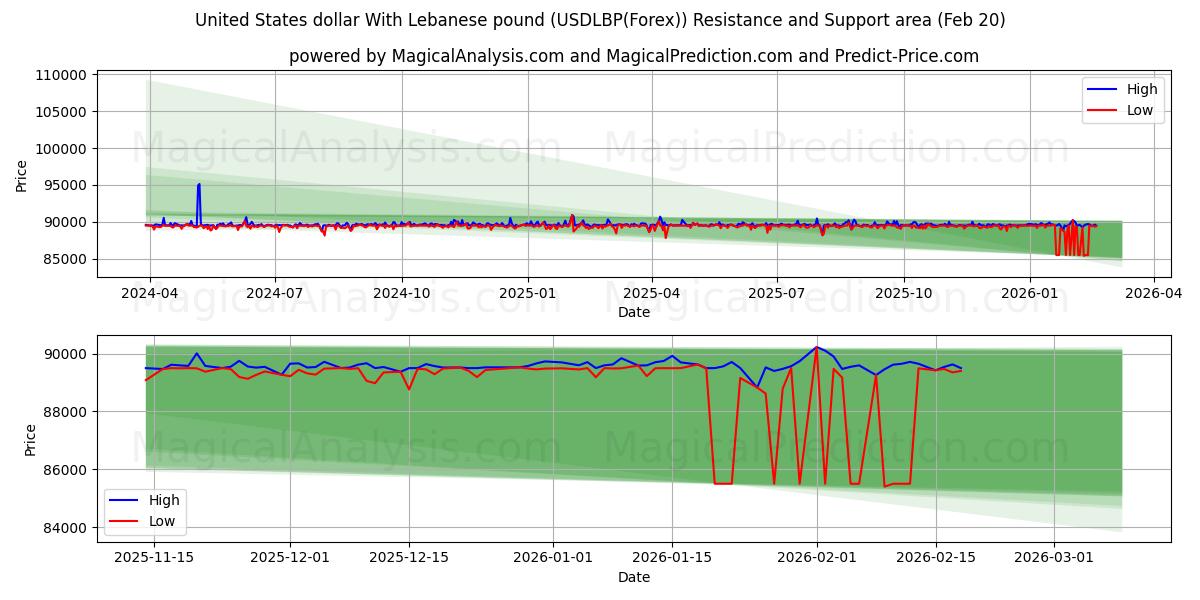The image size is (1200, 600).
Task: Select the Date axis label on bottom chart
Action: pos(636,577)
